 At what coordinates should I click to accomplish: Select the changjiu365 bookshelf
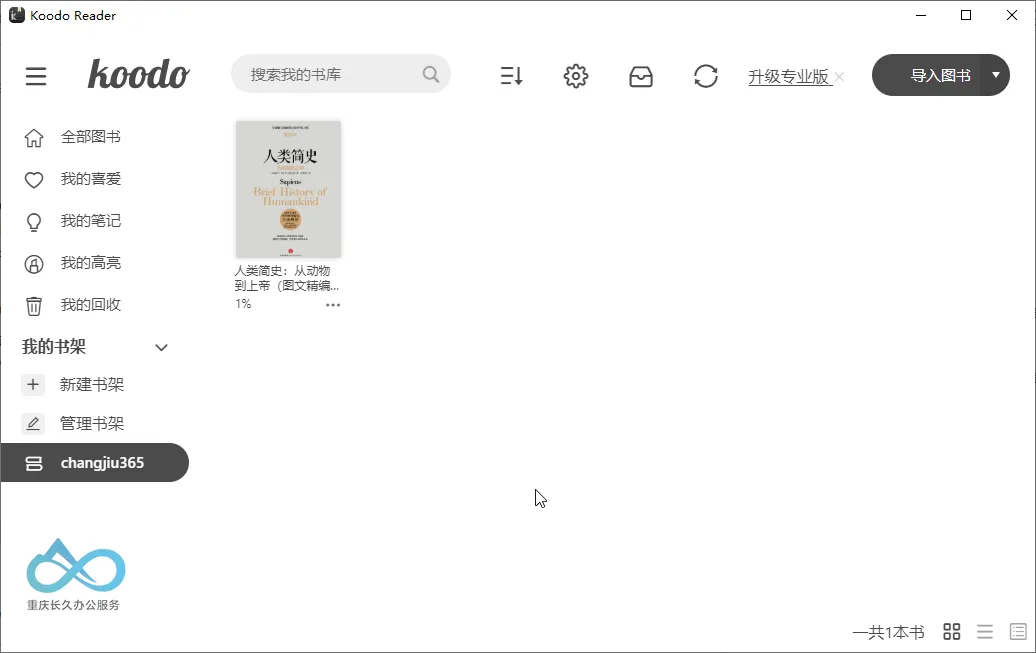tap(94, 463)
